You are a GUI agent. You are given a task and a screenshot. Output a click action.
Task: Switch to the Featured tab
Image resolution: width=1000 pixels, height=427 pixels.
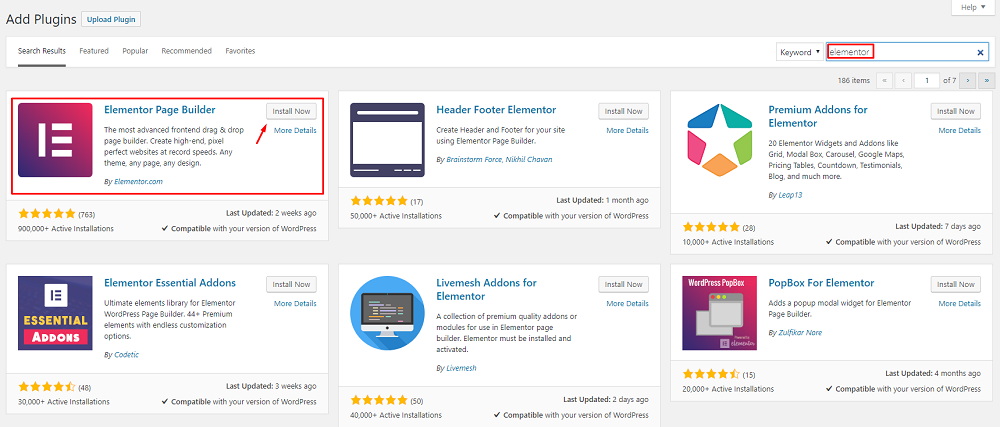94,51
